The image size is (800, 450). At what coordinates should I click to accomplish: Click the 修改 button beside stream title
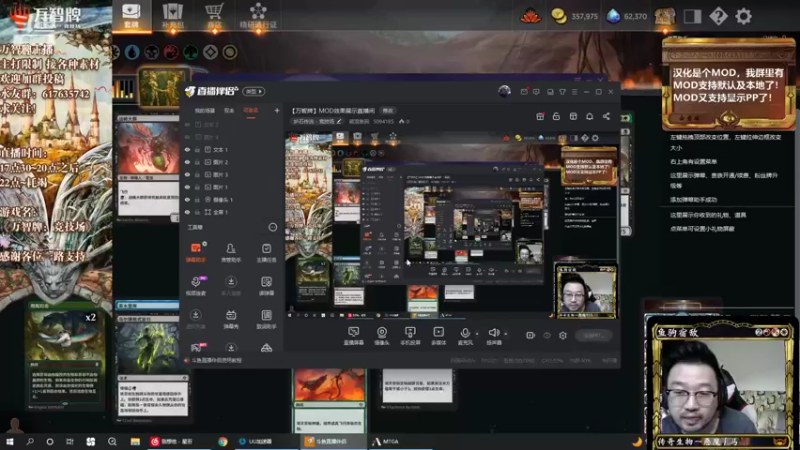(388, 111)
